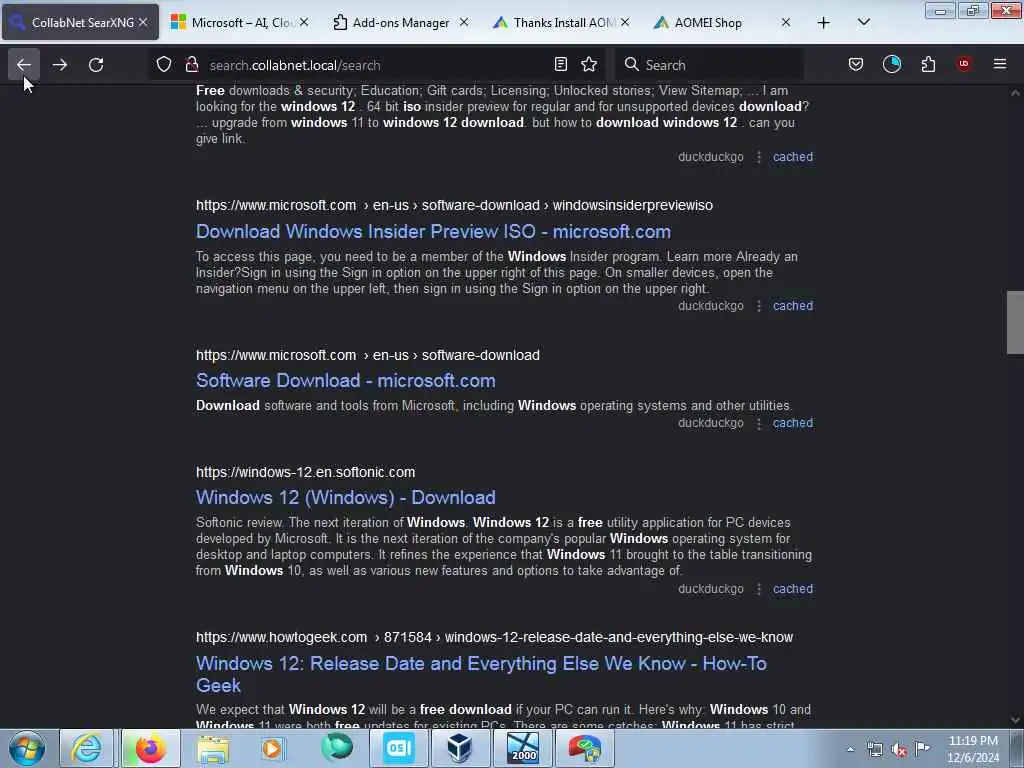Image resolution: width=1024 pixels, height=768 pixels.
Task: Close the Thanks Install AOMEI tab
Action: (x=625, y=22)
